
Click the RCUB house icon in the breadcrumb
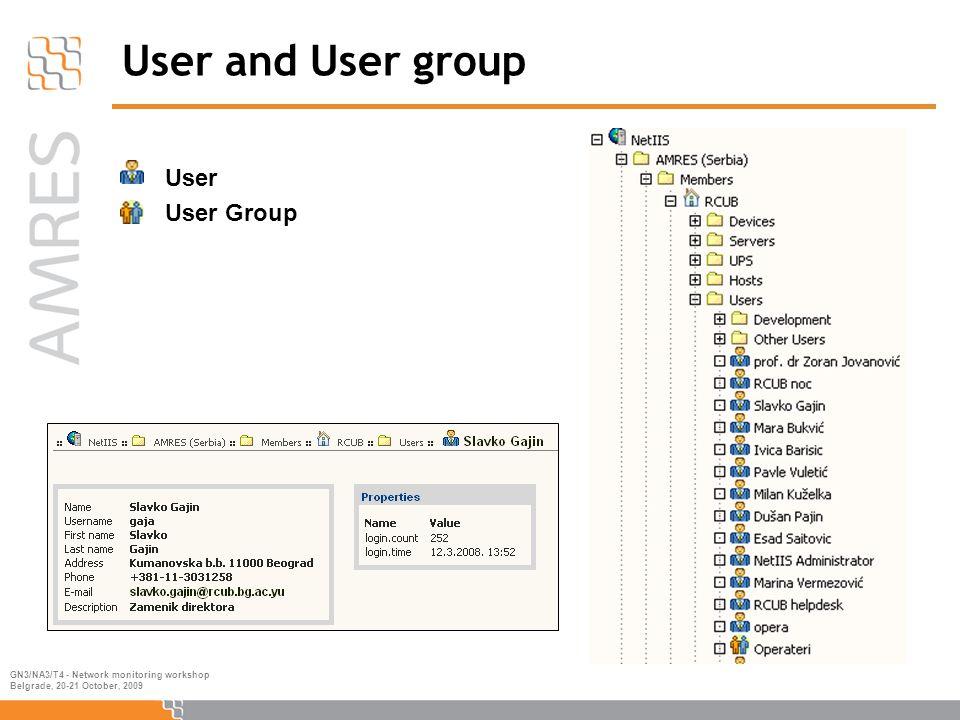[x=323, y=438]
